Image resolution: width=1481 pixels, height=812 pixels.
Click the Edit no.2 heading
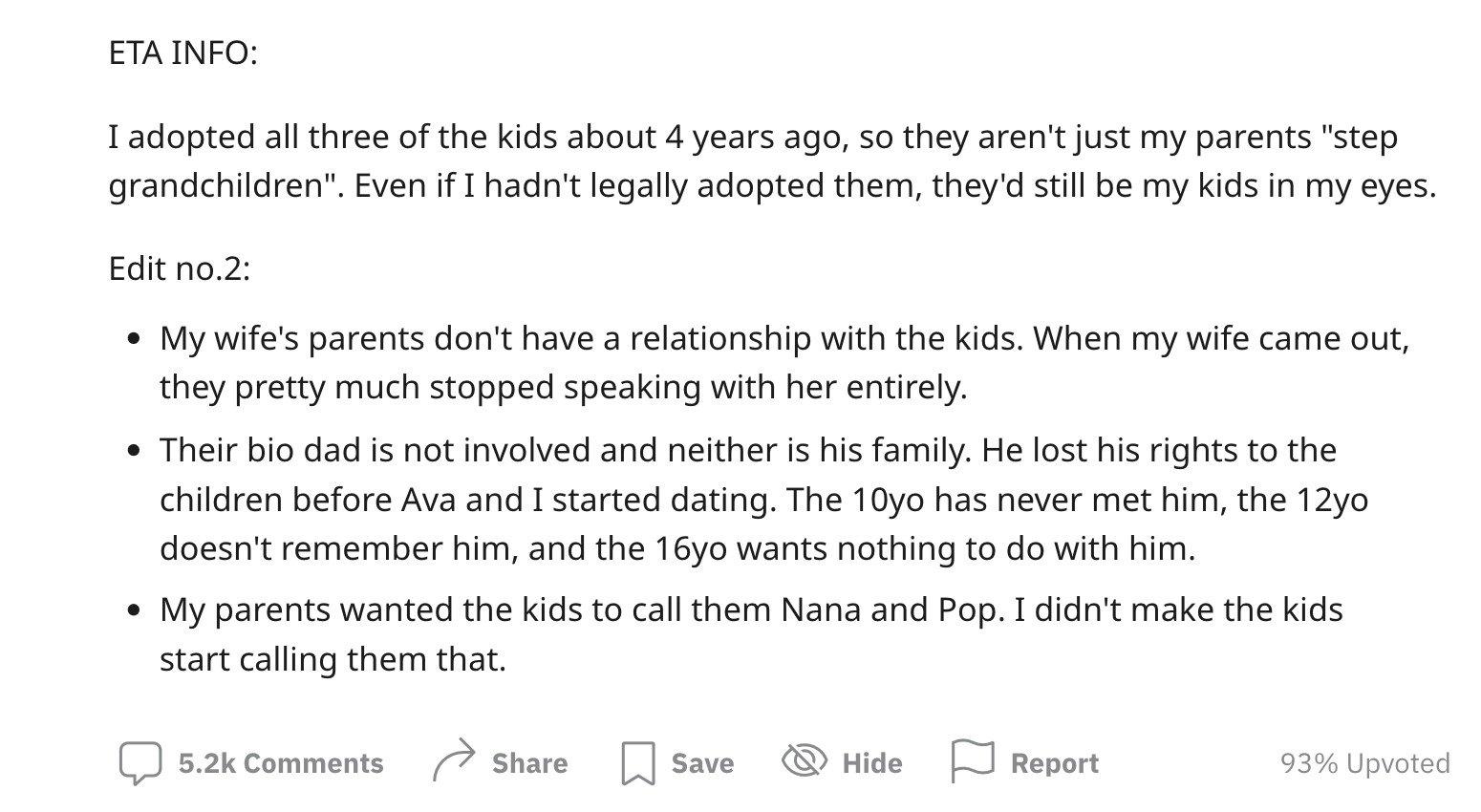click(x=180, y=268)
